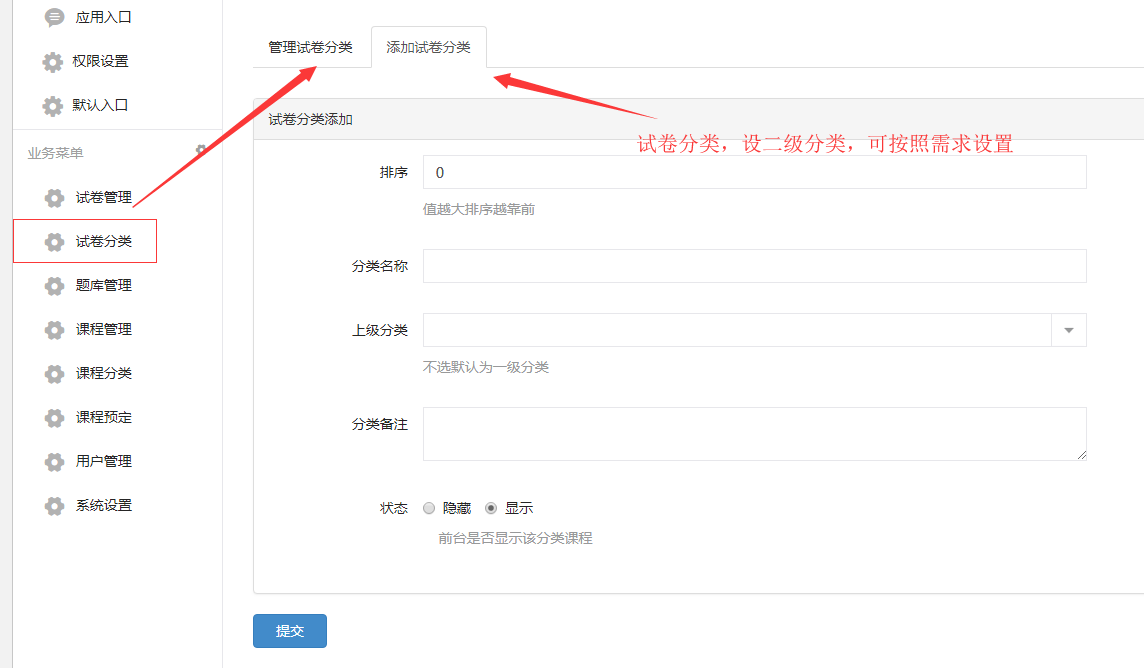Click the 分类名称 input field
The width and height of the screenshot is (1144, 668).
tap(754, 266)
